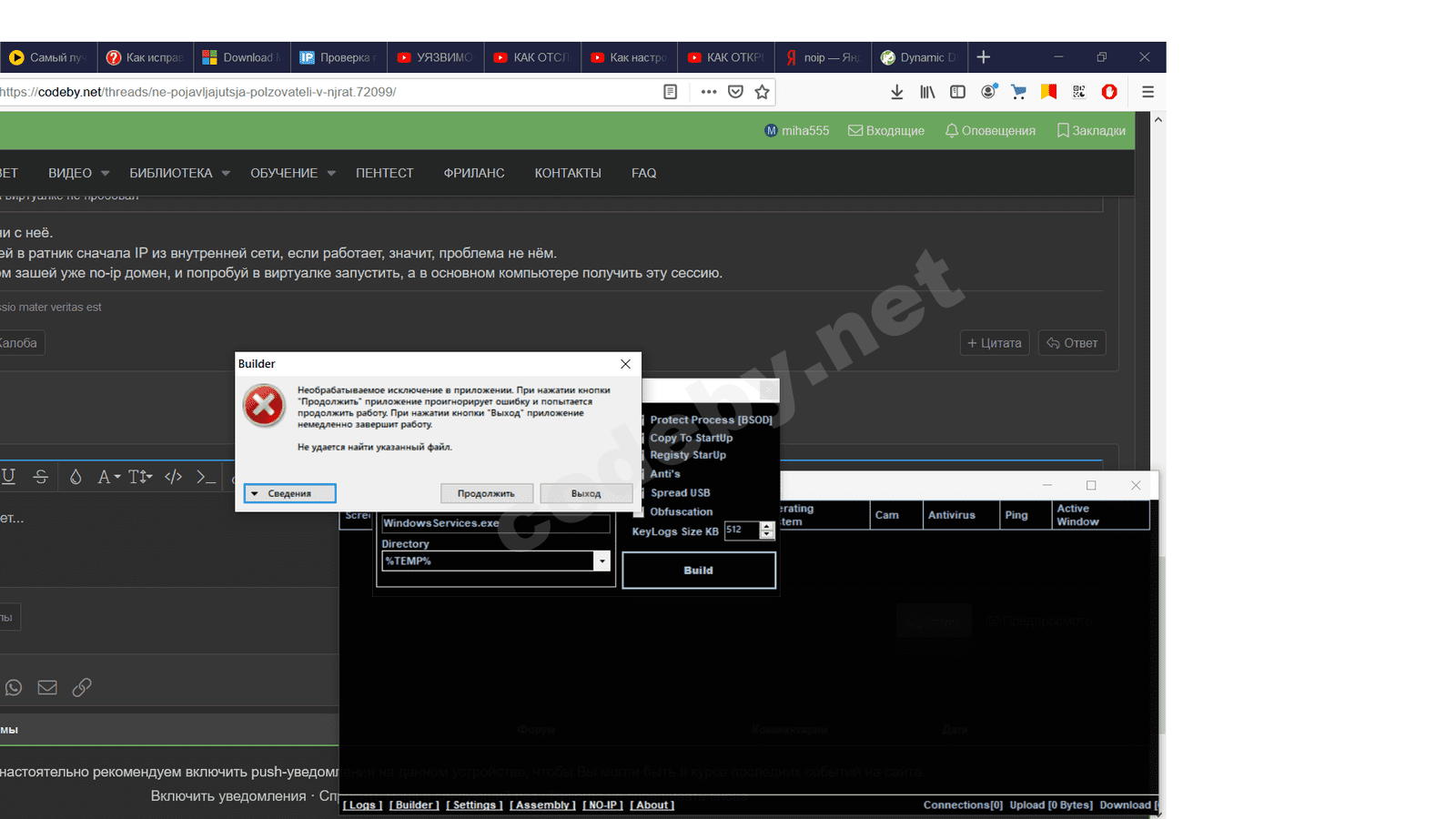Open the browser library icon
This screenshot has height=819, width=1456.
pyautogui.click(x=927, y=92)
